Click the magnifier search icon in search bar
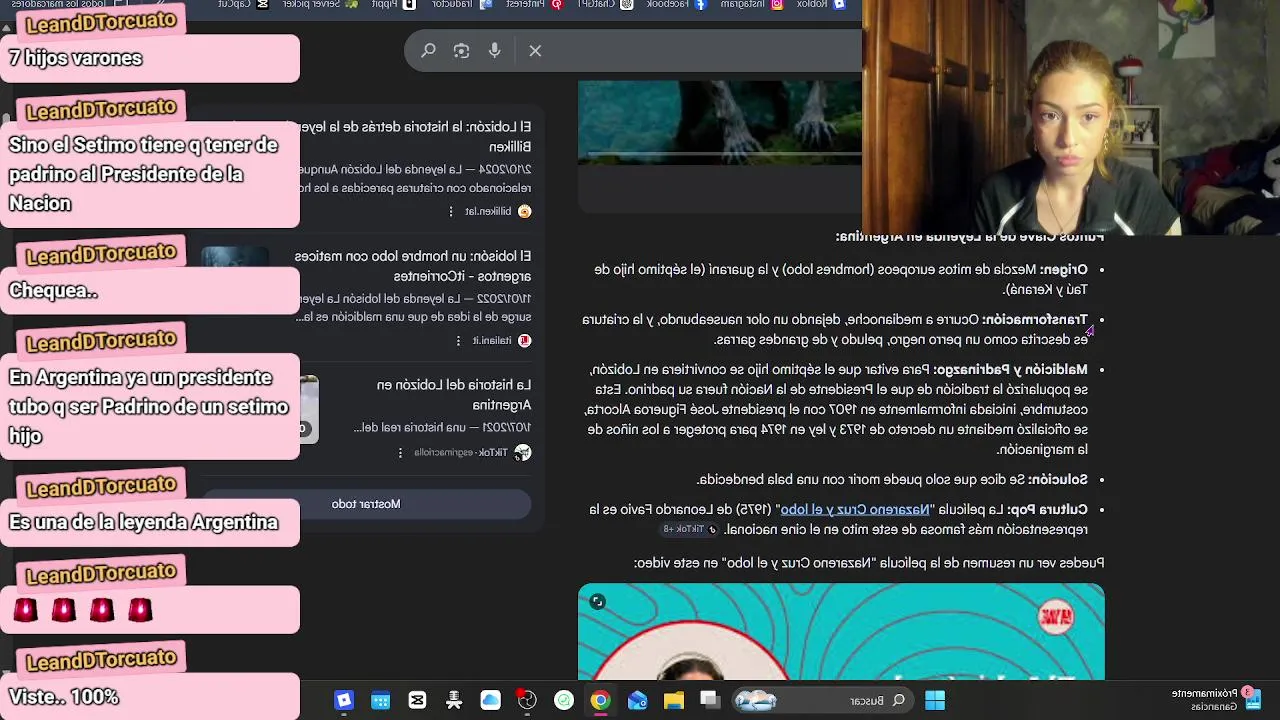The height and width of the screenshot is (720, 1280). click(x=428, y=50)
